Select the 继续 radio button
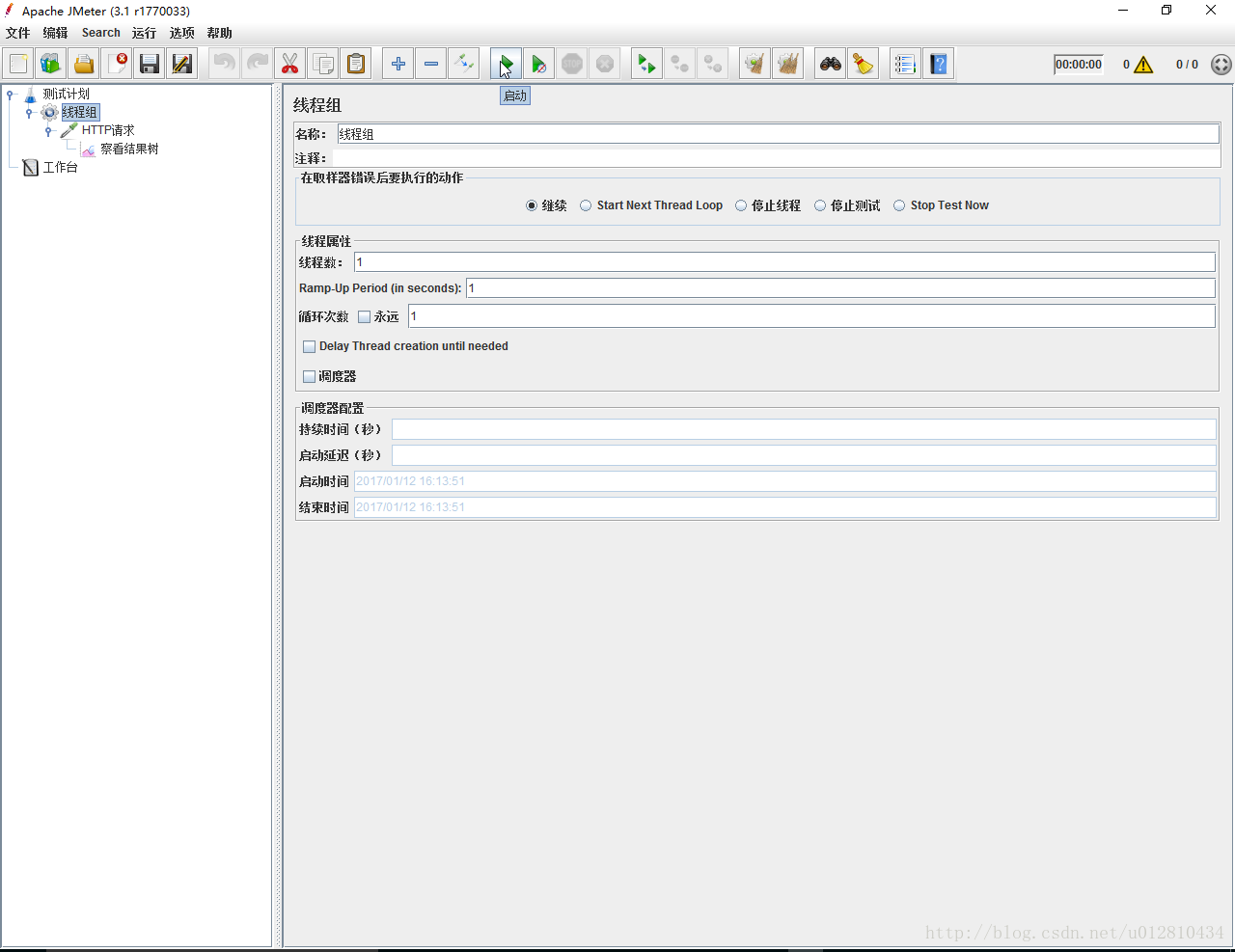Viewport: 1235px width, 952px height. coord(532,205)
